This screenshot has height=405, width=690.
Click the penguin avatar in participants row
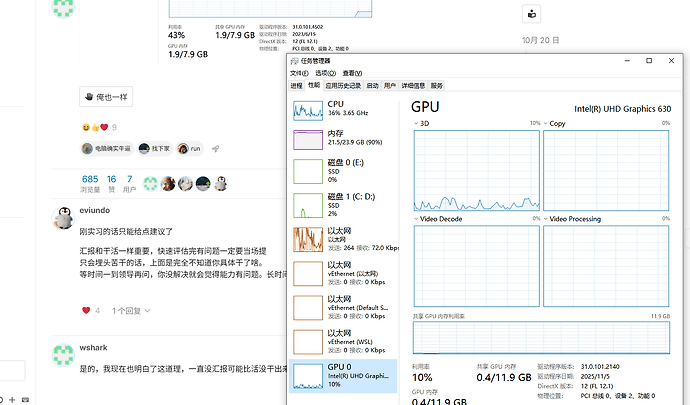220,184
